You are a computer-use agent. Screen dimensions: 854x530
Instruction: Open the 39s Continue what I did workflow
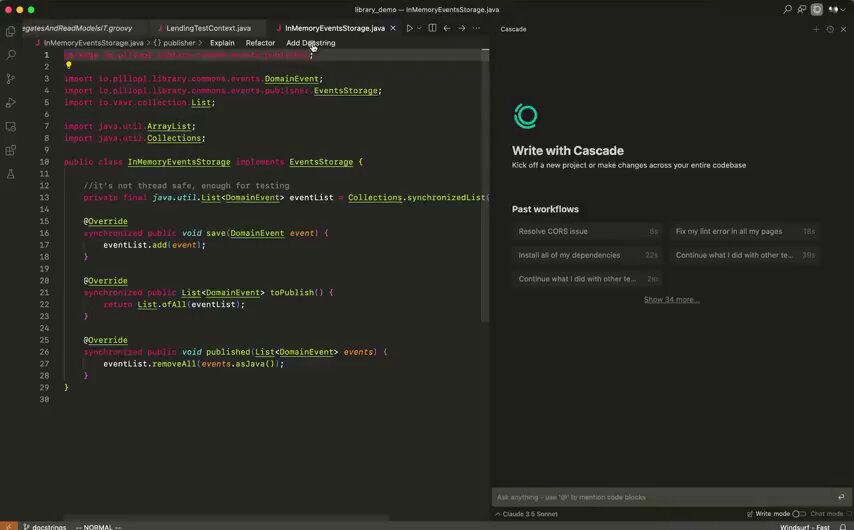tap(745, 255)
